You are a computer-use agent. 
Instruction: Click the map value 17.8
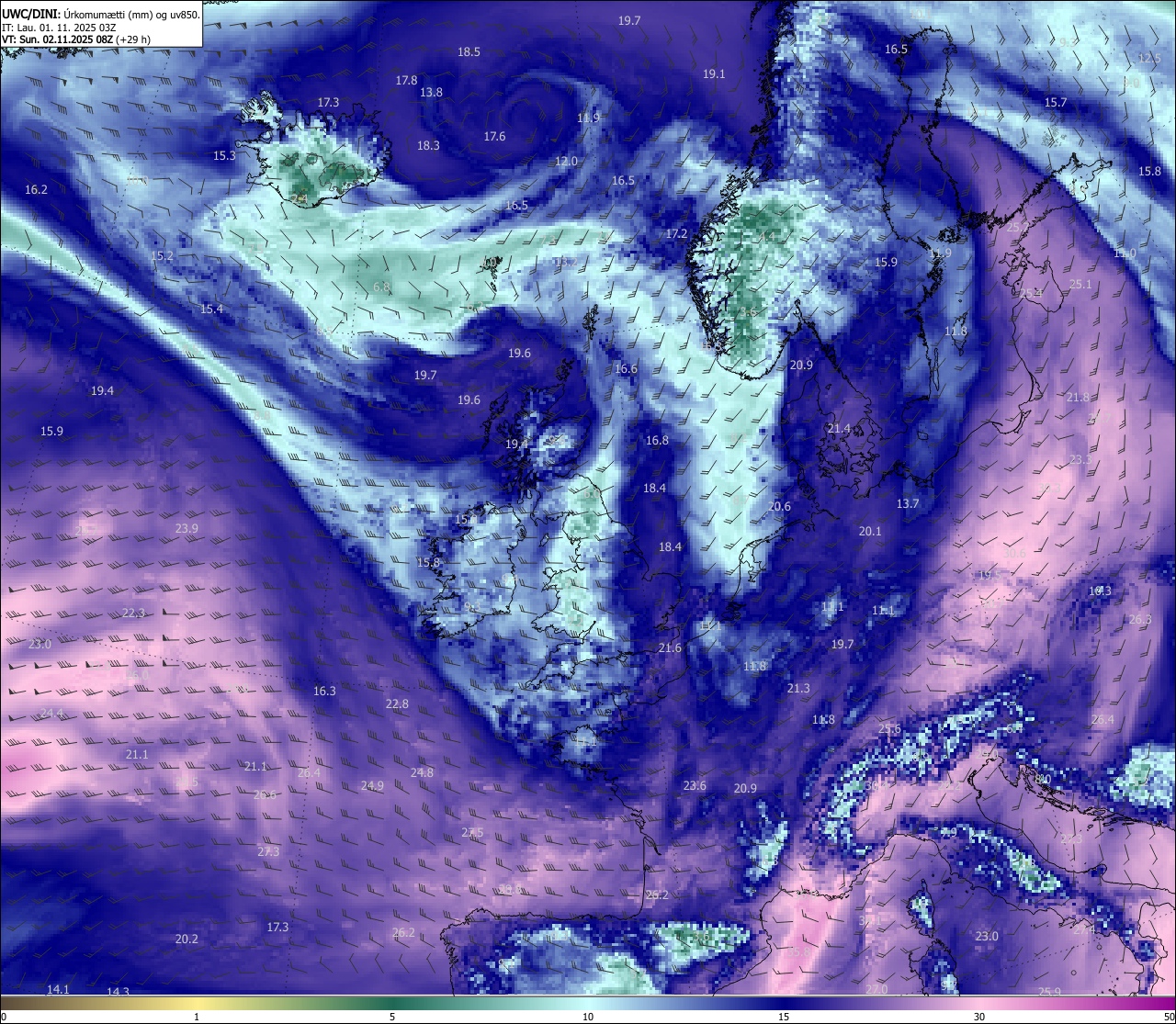[x=406, y=81]
